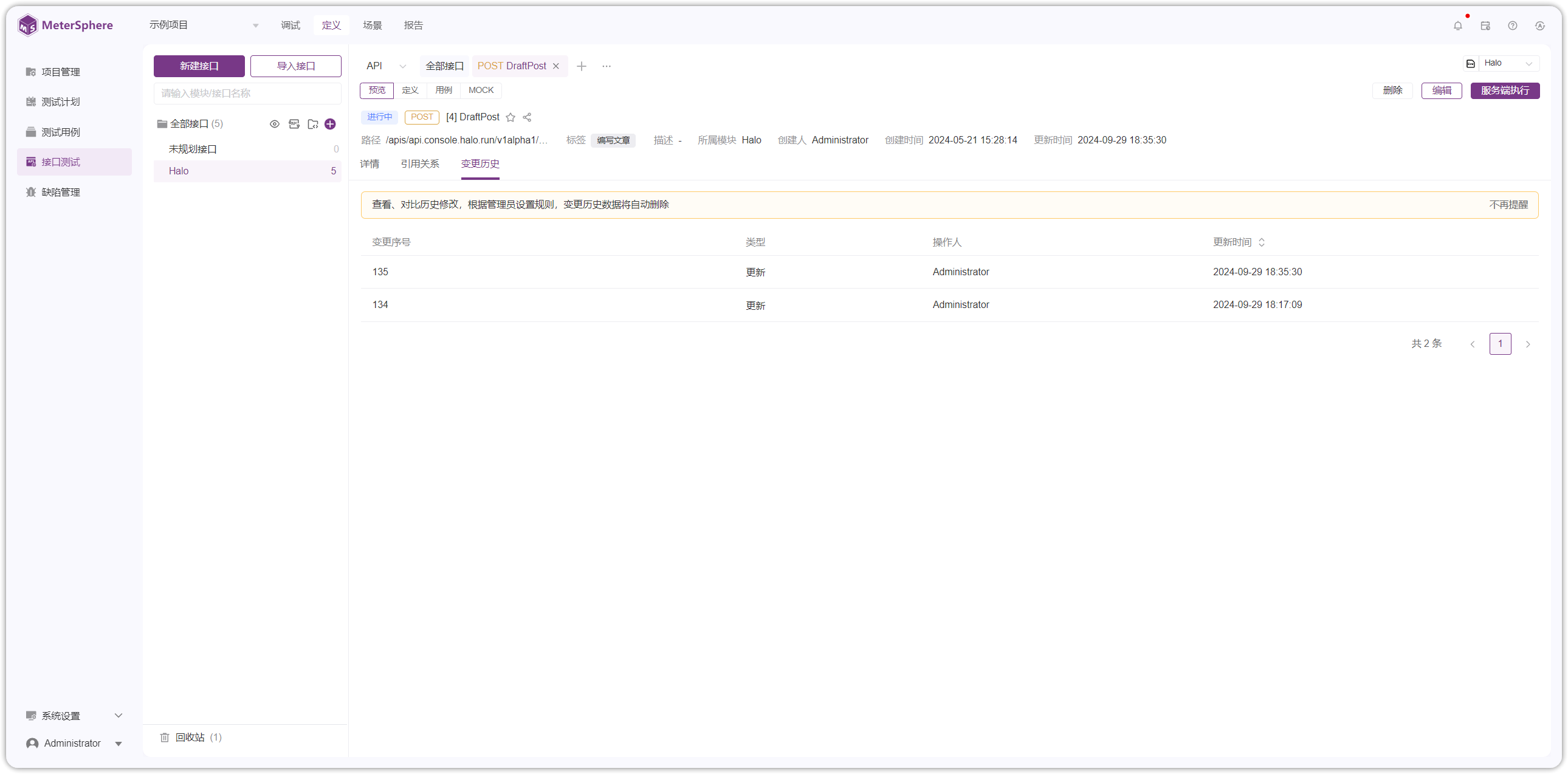Click the folder icon beside 全部接口
The height and width of the screenshot is (774, 1568).
(x=313, y=124)
